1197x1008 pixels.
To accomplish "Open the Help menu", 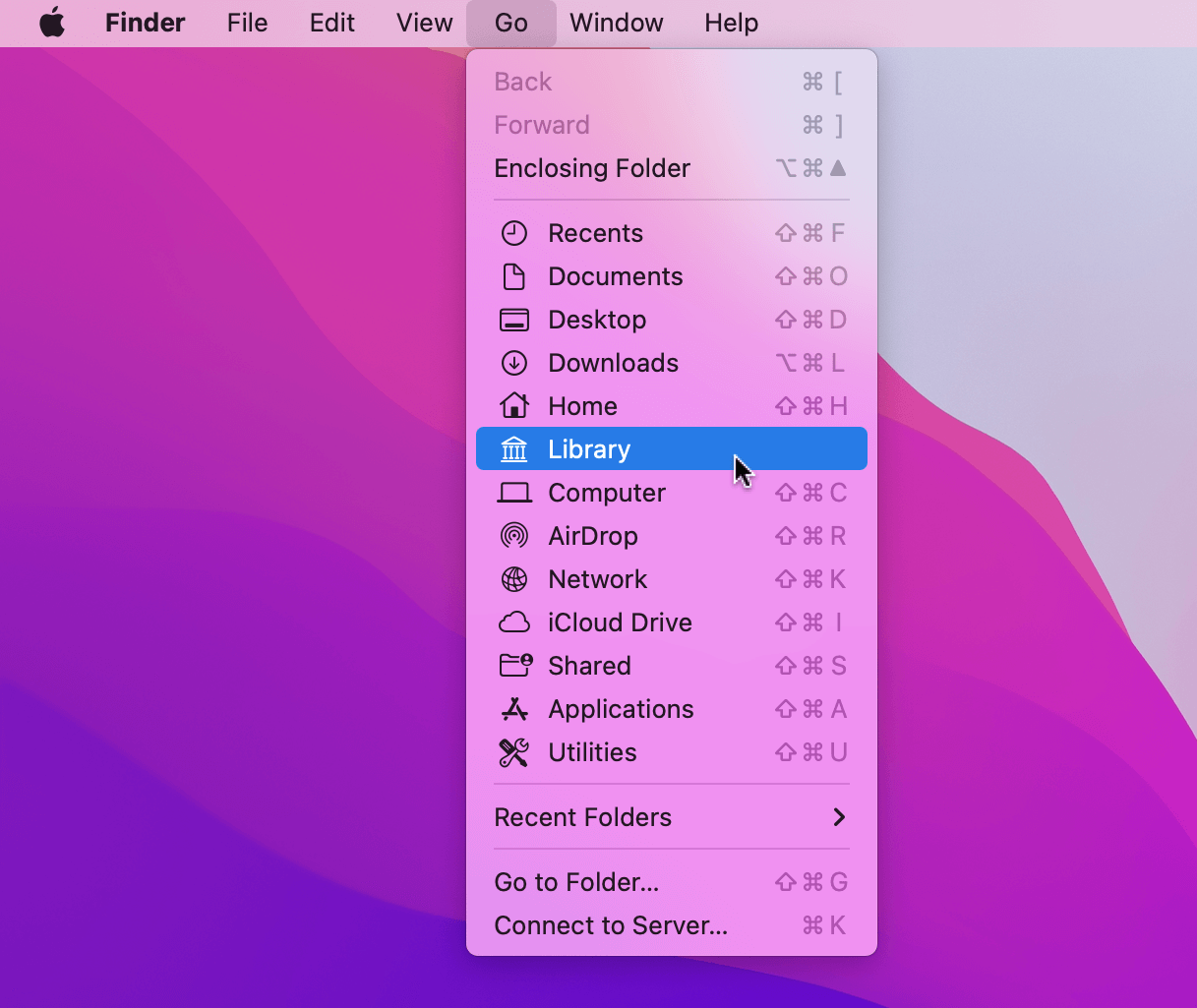I will click(x=731, y=23).
